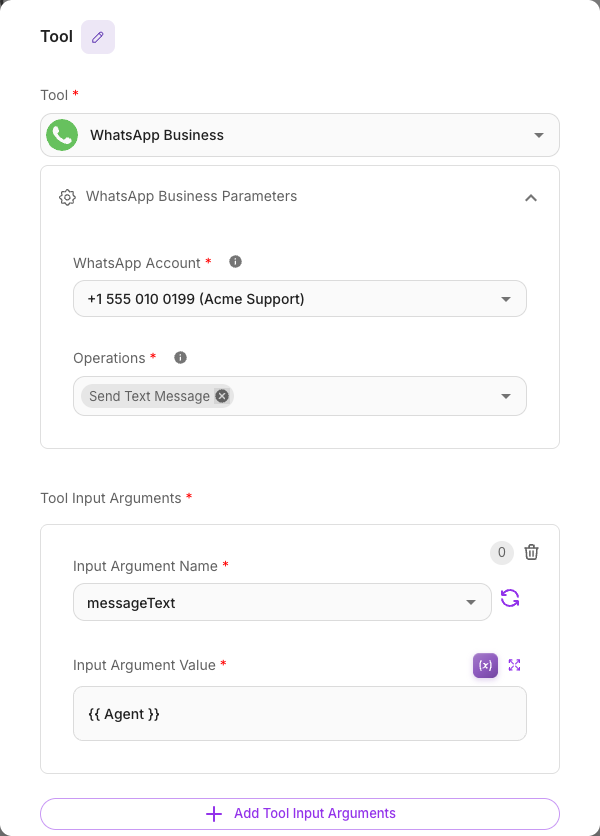
Task: Click the pencil edit icon beside Tool title
Action: point(98,37)
